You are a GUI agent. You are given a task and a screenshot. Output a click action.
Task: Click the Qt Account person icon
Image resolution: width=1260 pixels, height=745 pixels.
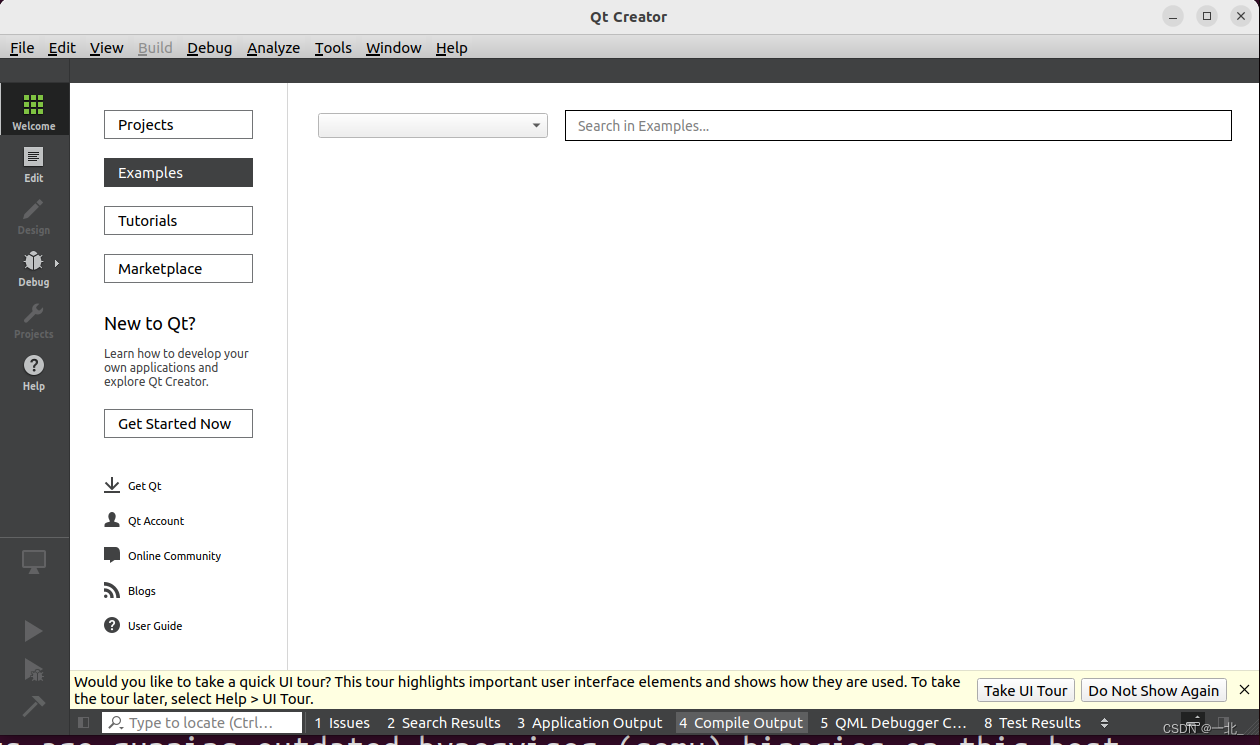pyautogui.click(x=112, y=520)
